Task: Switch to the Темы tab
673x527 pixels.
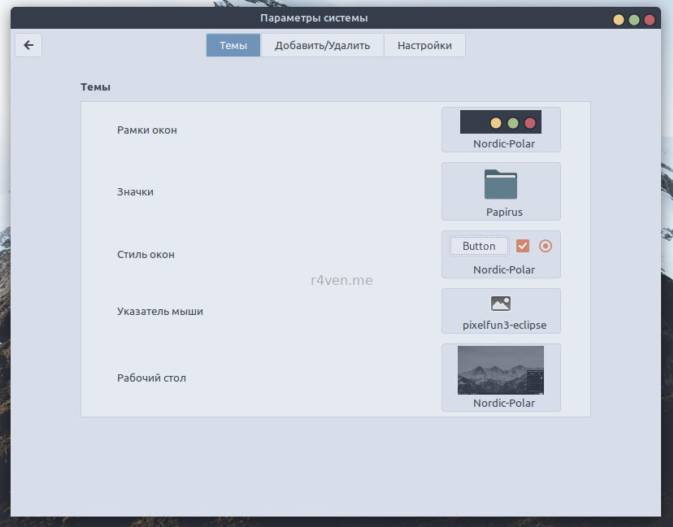Action: (x=233, y=45)
